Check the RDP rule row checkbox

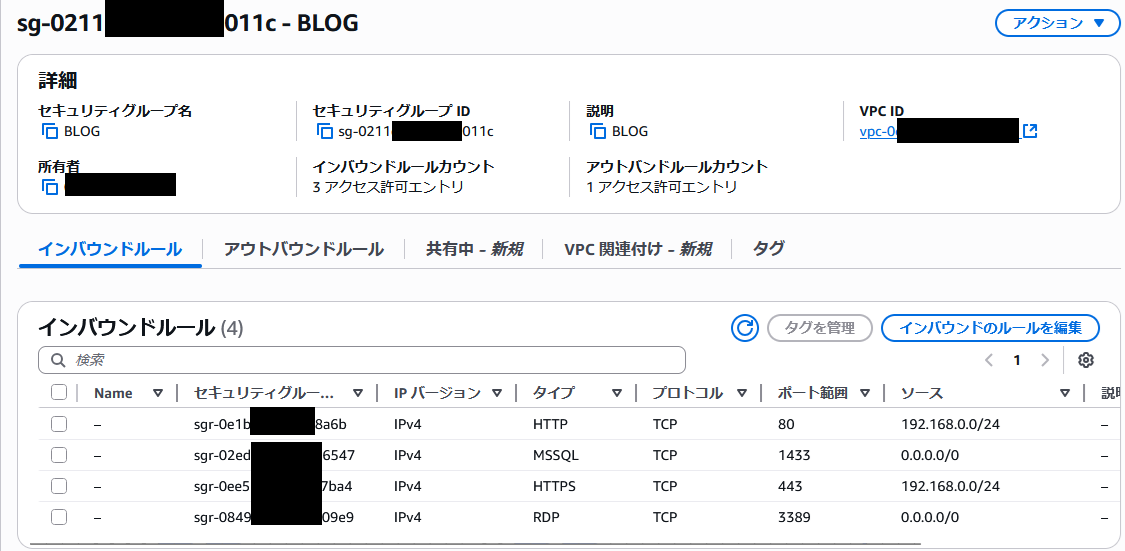(x=59, y=517)
